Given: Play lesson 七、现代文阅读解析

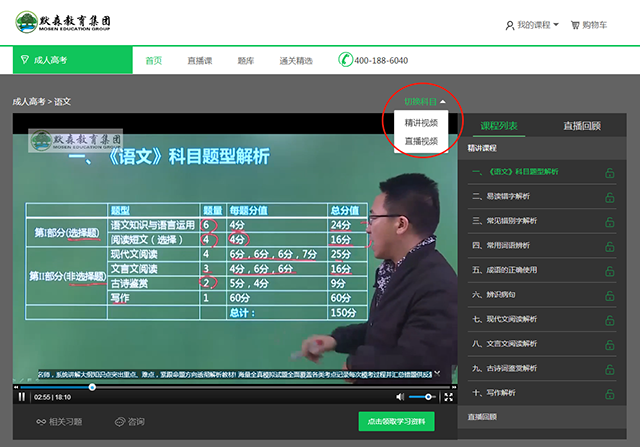Looking at the screenshot, I should 542,319.
